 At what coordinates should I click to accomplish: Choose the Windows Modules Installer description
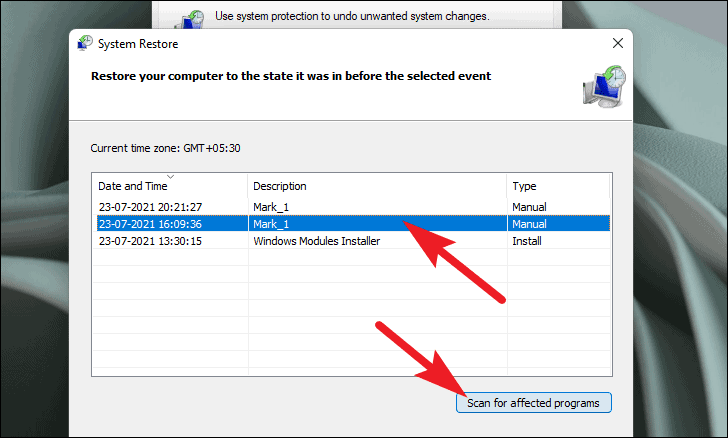(316, 241)
